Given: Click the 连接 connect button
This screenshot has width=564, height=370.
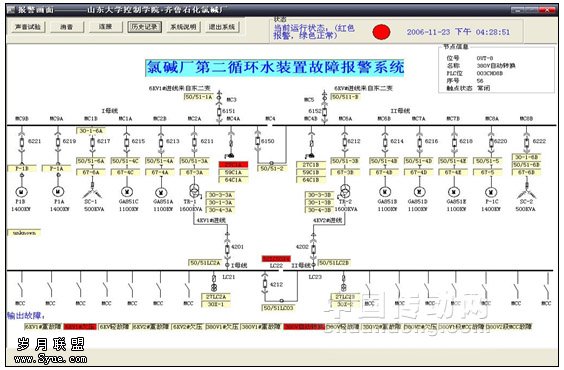Looking at the screenshot, I should pos(106,27).
